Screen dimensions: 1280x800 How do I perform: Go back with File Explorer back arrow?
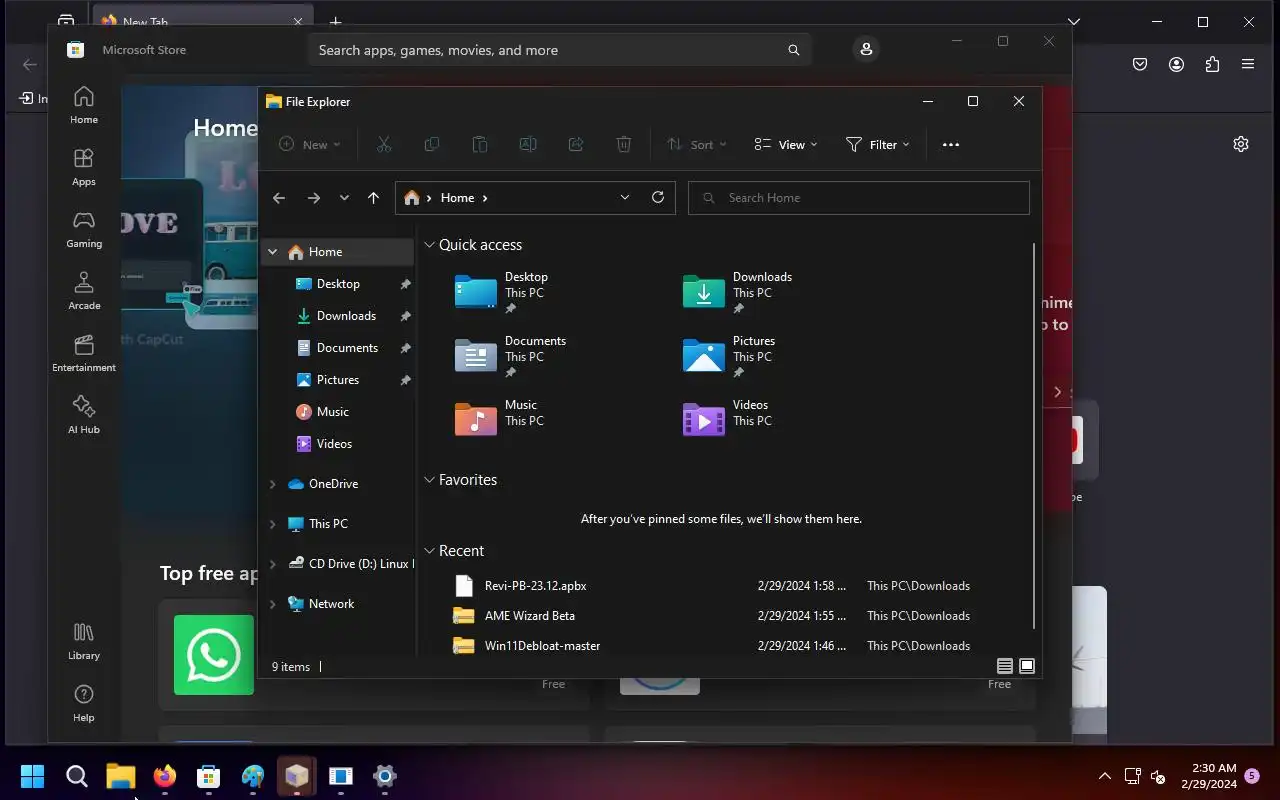(279, 198)
